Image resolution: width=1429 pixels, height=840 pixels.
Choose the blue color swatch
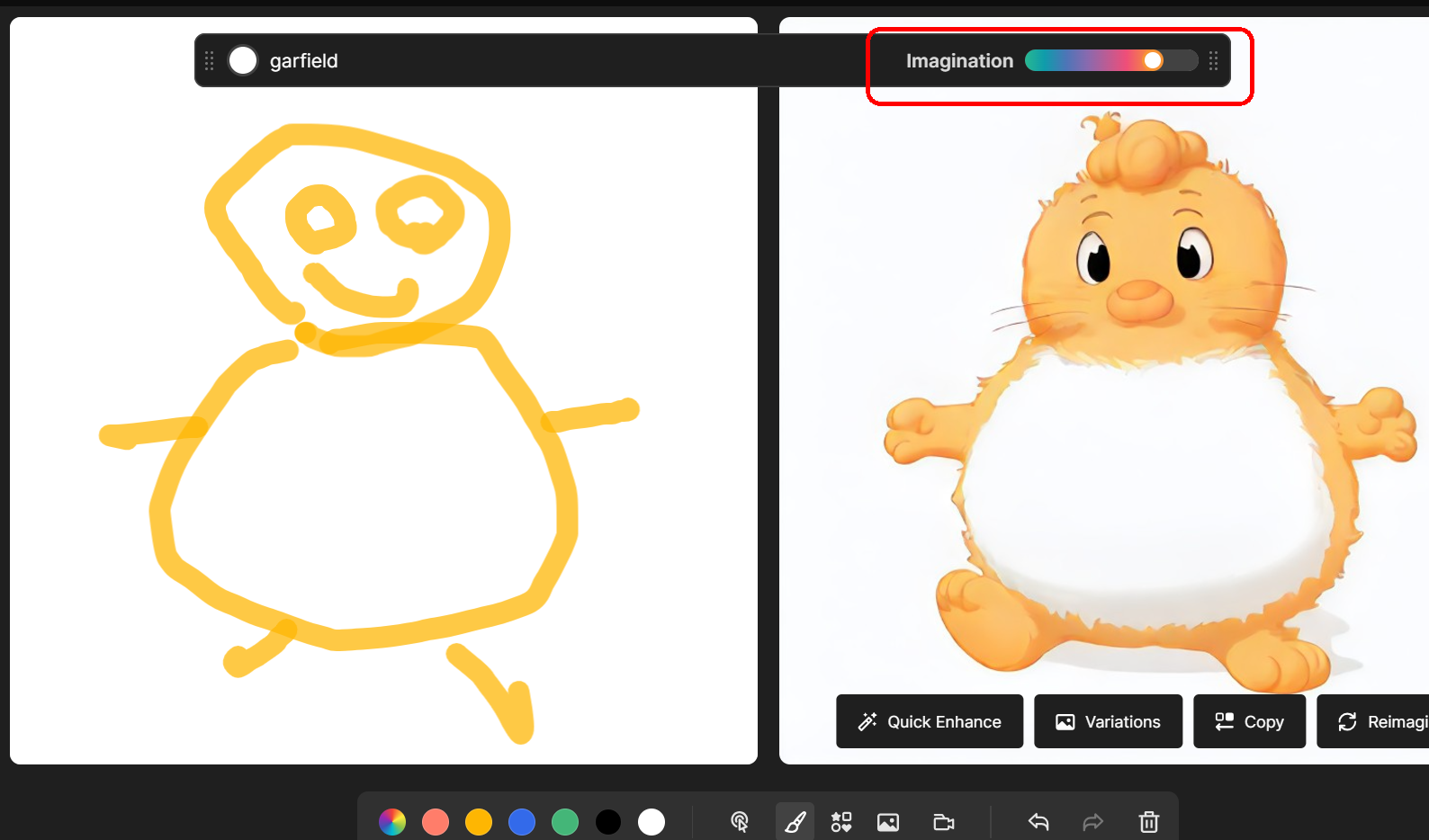pyautogui.click(x=522, y=822)
